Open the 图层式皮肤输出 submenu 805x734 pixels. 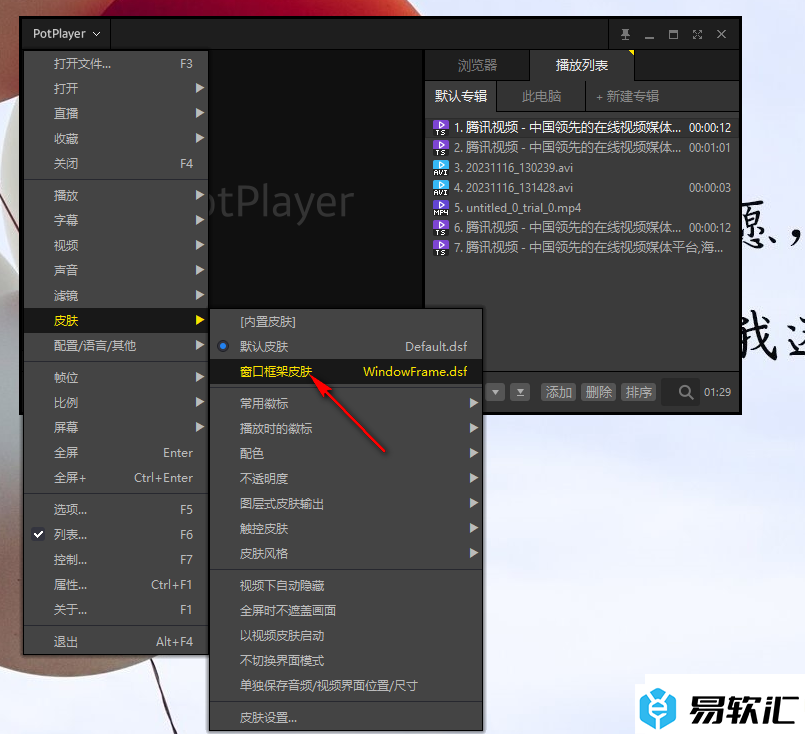coord(346,504)
